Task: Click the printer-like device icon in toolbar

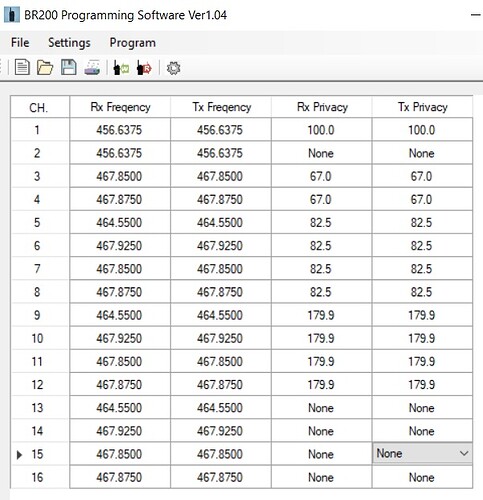Action: [x=92, y=68]
